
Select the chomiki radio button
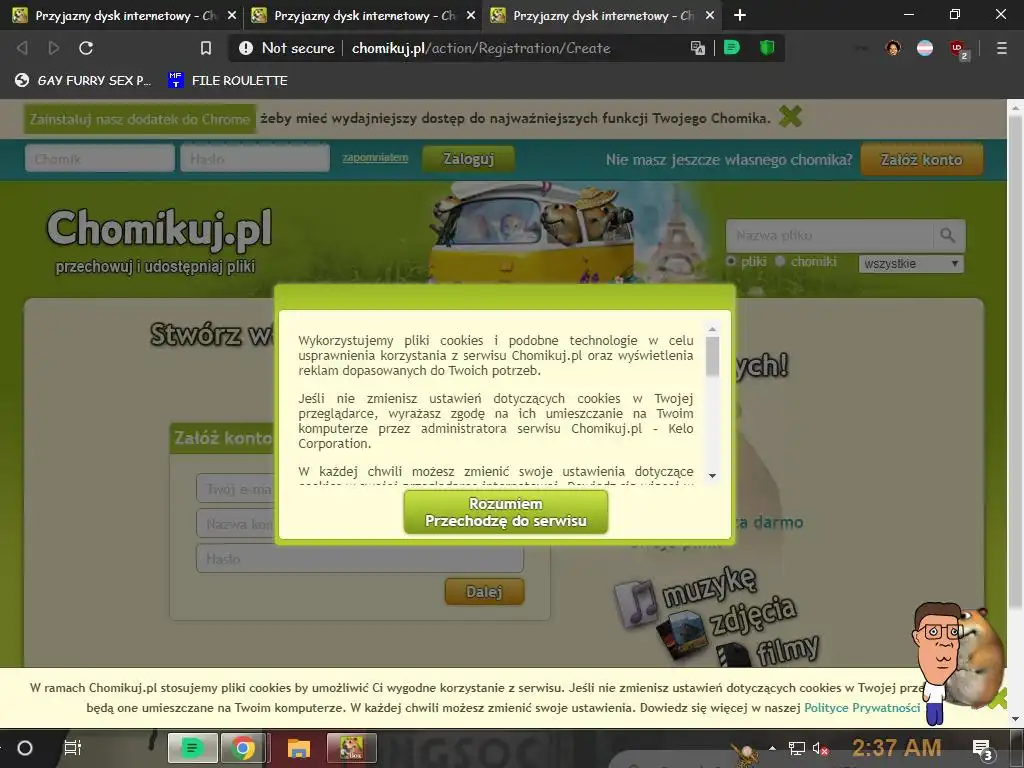click(780, 261)
